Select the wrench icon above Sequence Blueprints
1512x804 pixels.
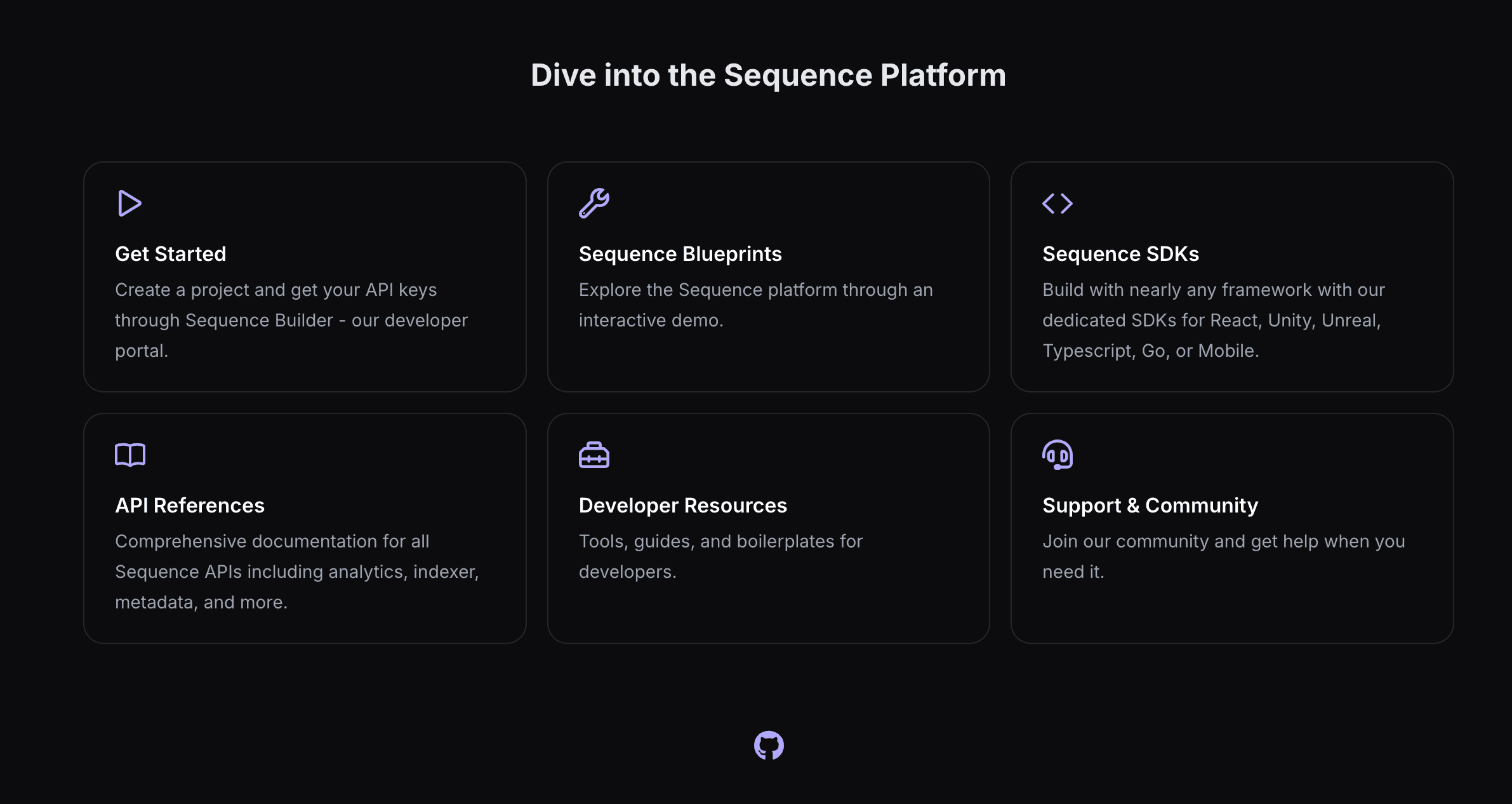[x=594, y=203]
